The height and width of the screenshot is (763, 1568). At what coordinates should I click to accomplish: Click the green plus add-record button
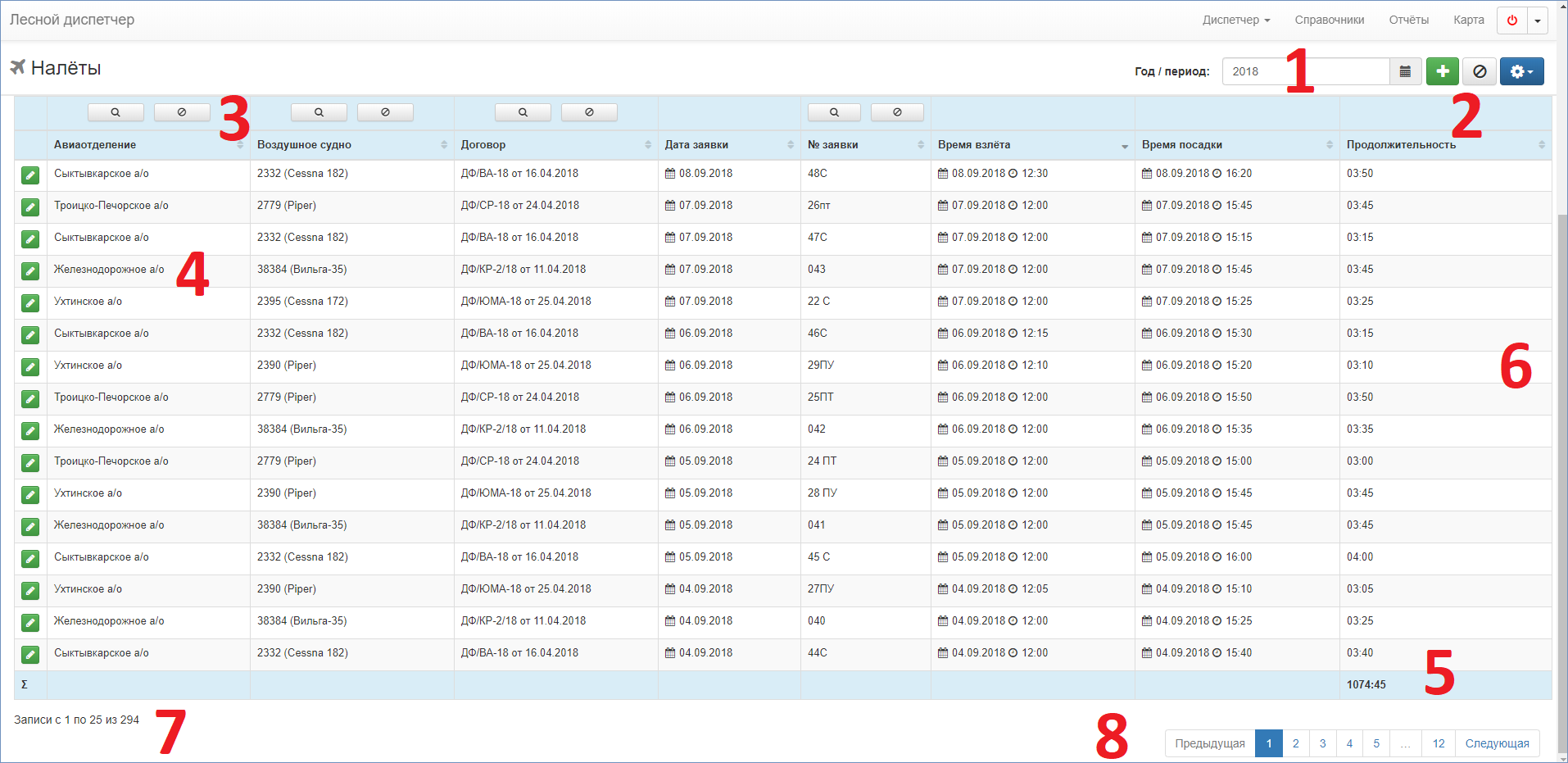[1443, 71]
